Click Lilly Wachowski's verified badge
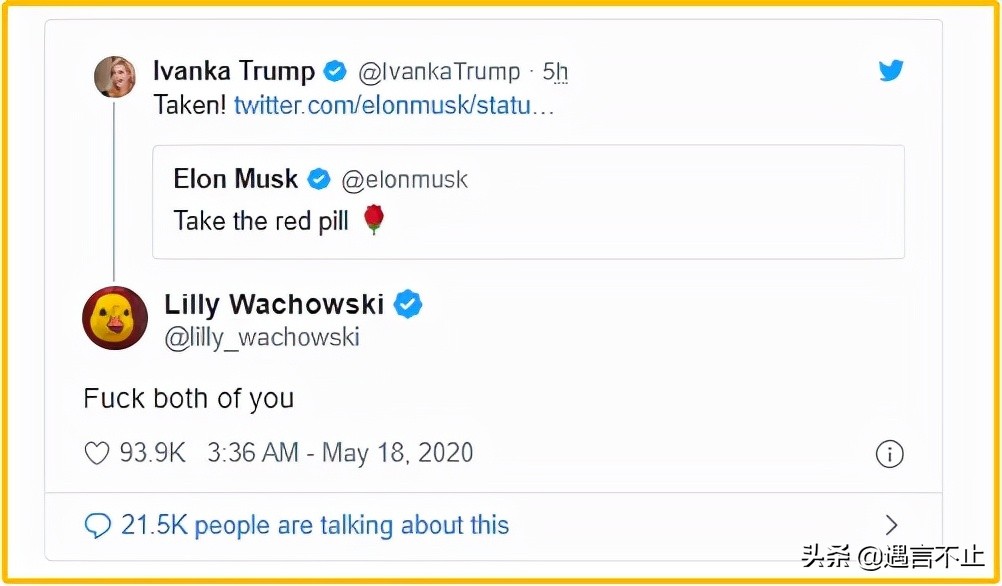 coord(407,304)
